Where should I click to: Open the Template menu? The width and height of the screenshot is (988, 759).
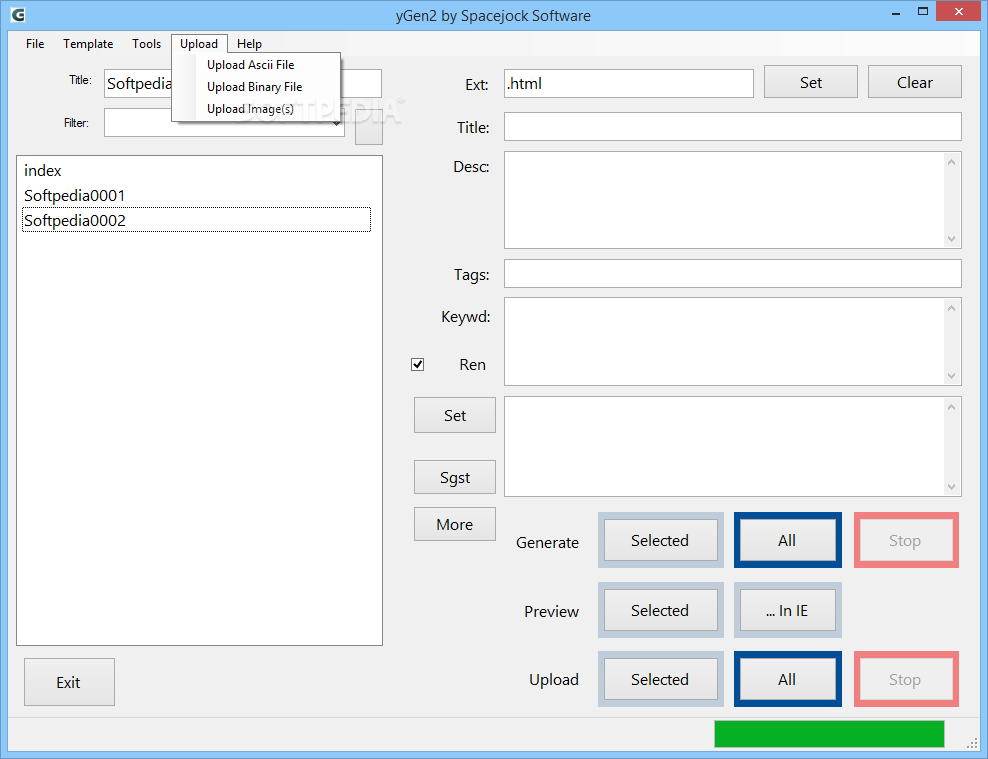88,44
